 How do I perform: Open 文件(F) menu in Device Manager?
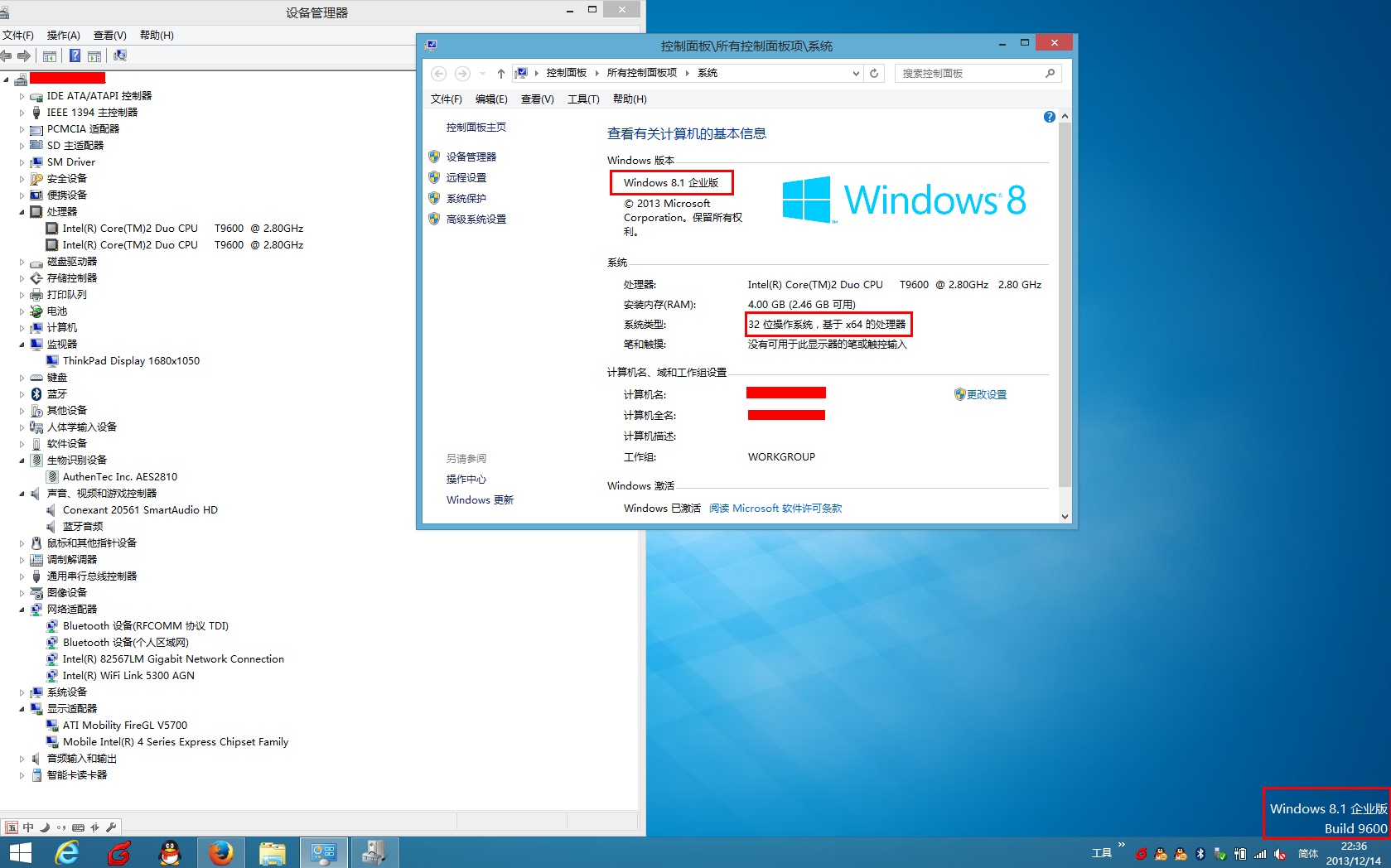(x=18, y=35)
